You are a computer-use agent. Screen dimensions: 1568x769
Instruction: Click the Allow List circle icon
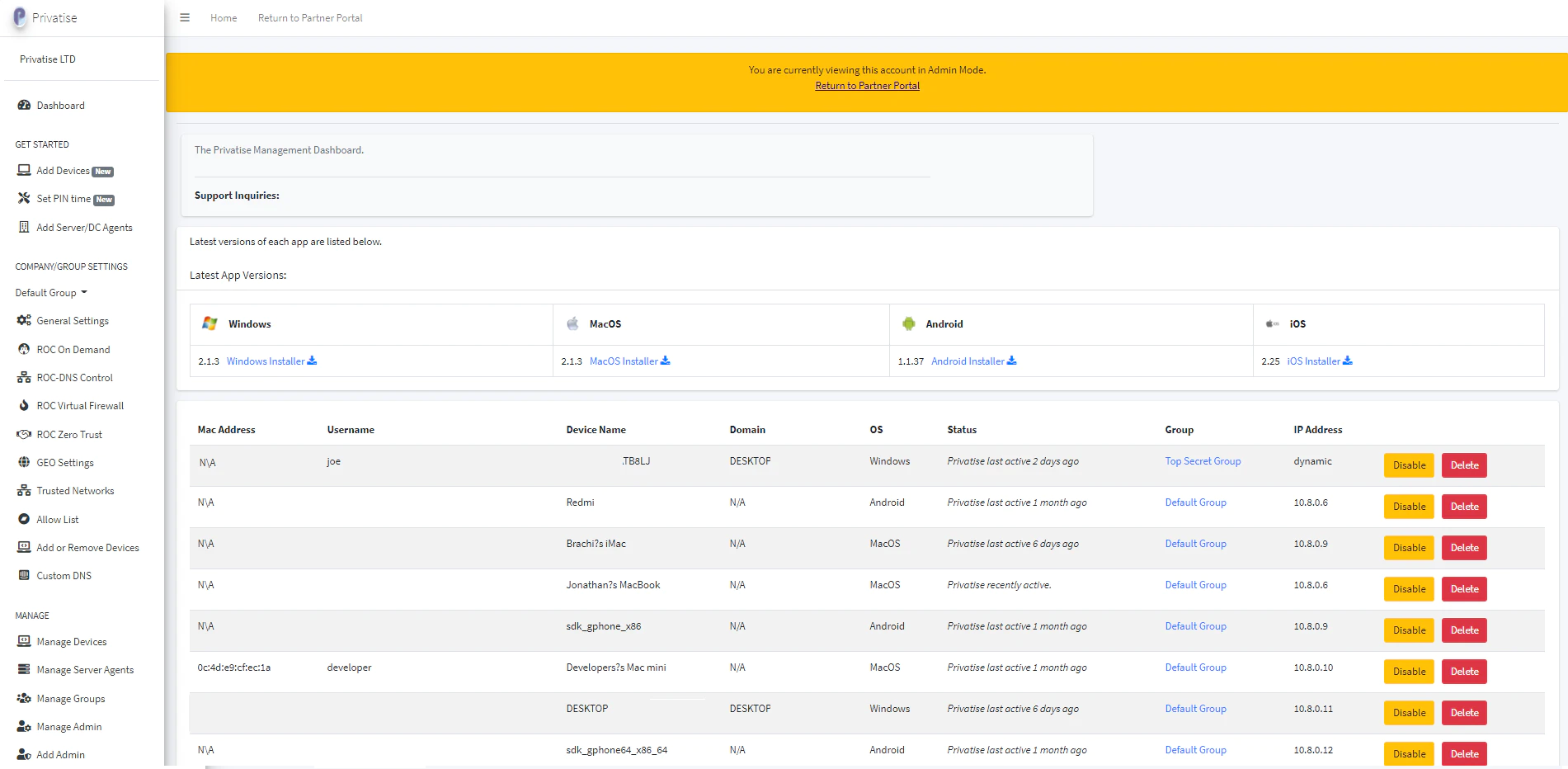coord(24,520)
